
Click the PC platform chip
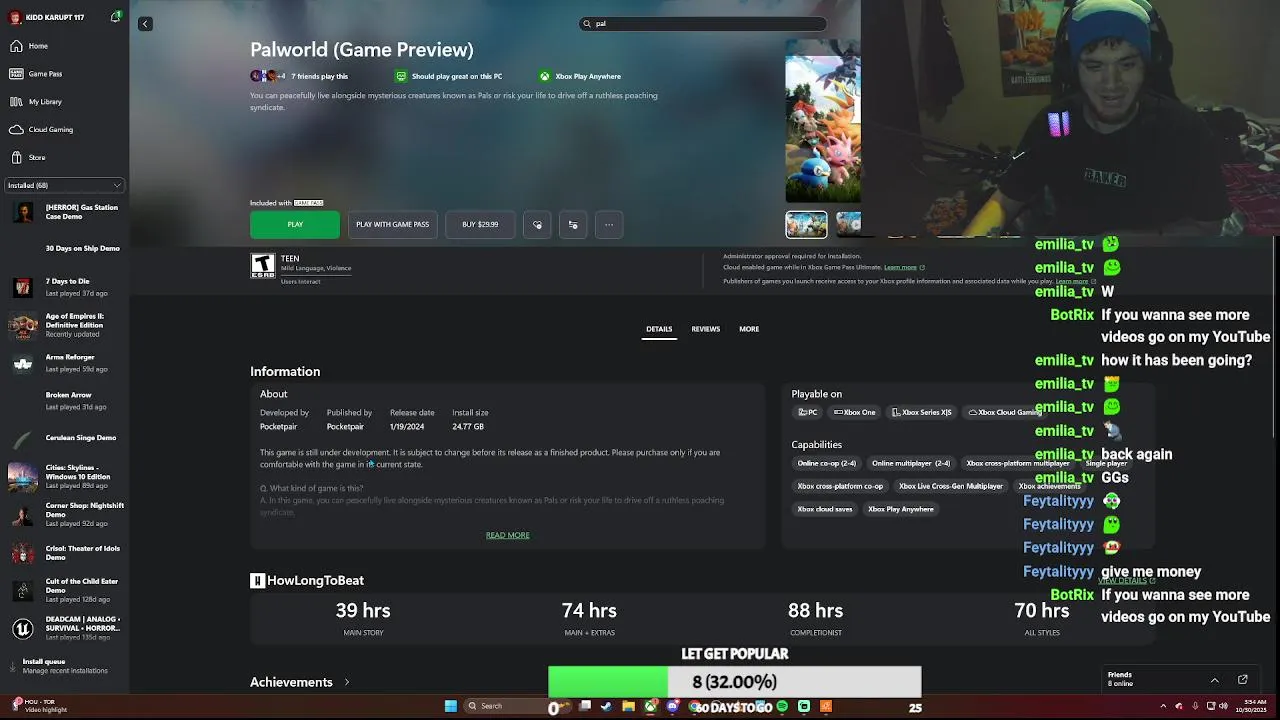[x=808, y=413]
